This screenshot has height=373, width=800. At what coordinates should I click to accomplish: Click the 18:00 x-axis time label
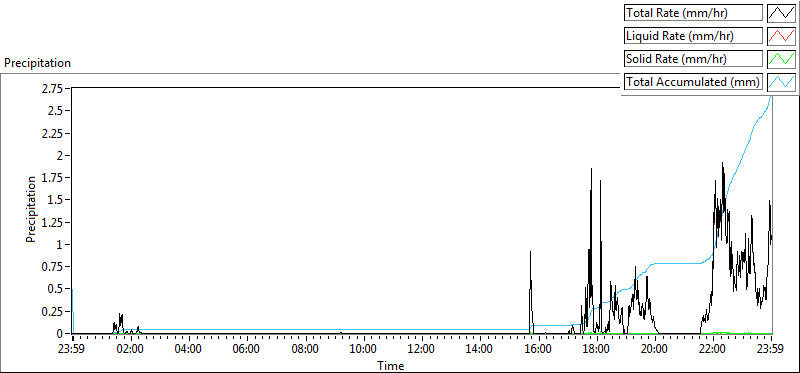pos(596,350)
